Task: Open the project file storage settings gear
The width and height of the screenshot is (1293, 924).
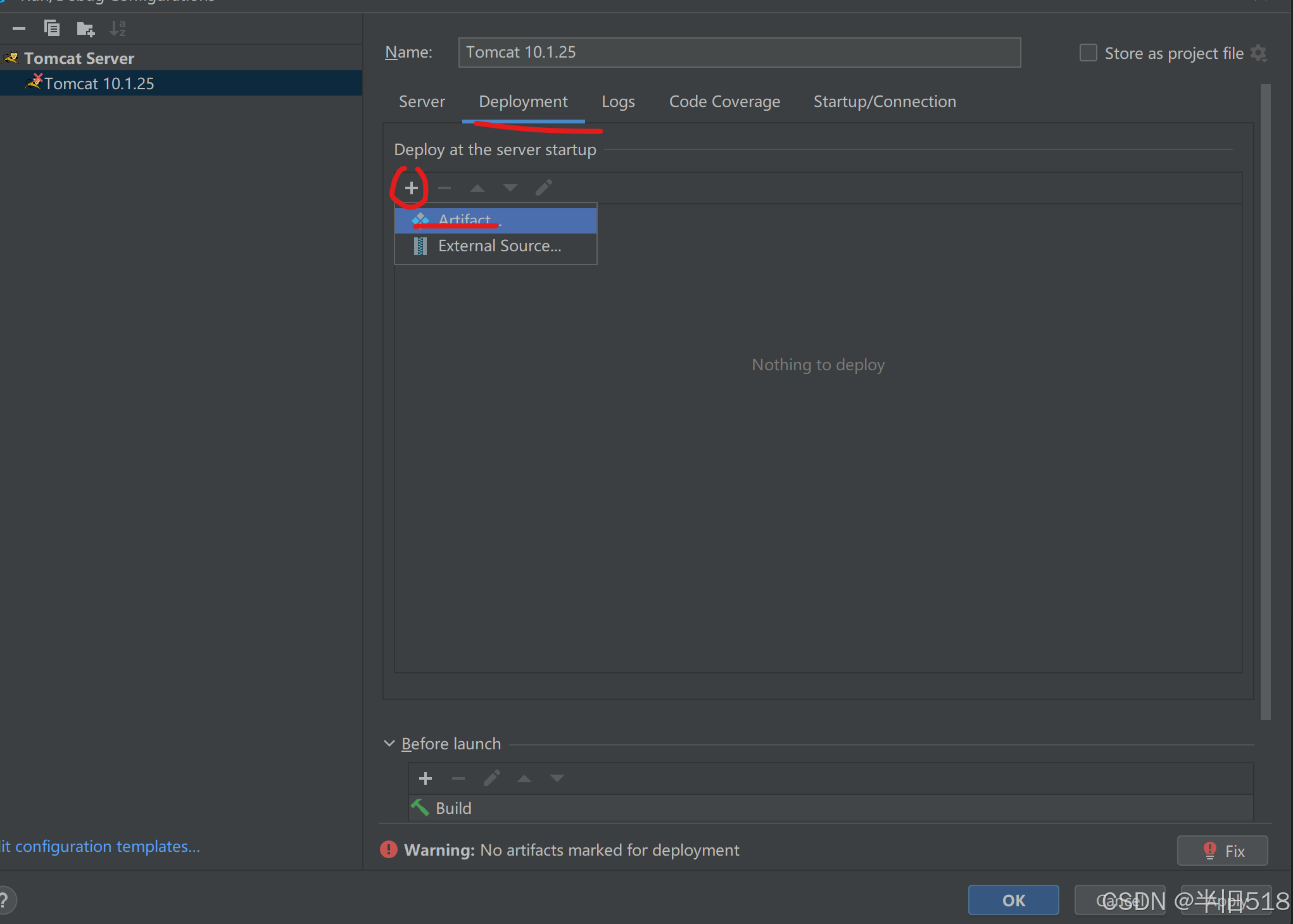Action: [1259, 53]
